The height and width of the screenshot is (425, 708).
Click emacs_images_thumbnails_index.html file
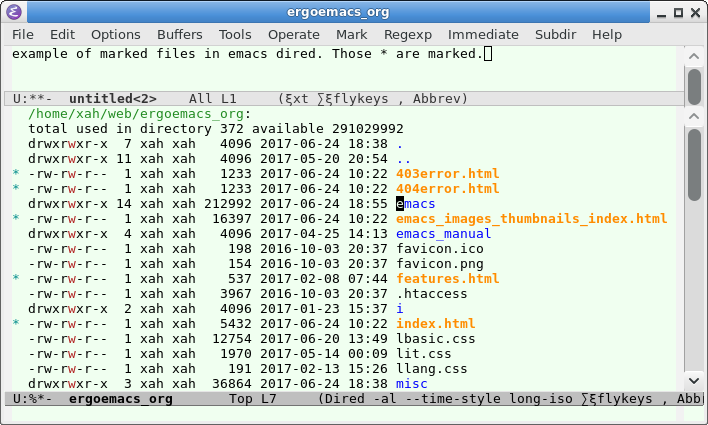[x=531, y=219]
